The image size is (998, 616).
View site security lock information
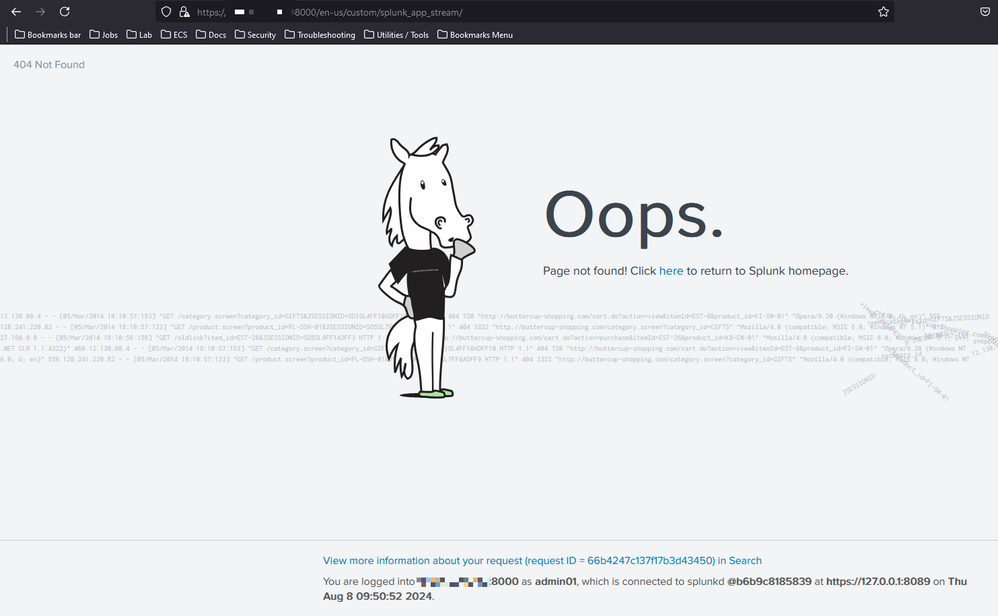[185, 11]
